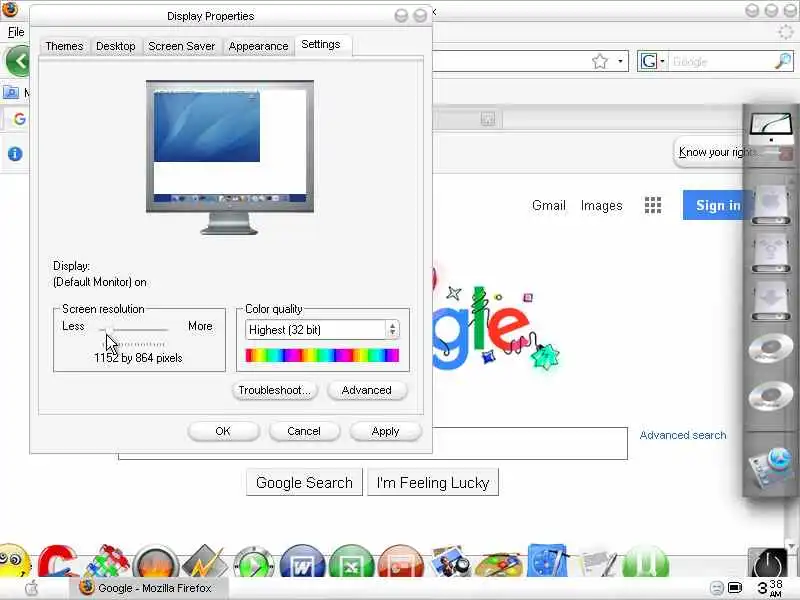Switch to the Appearance tab
The height and width of the screenshot is (600, 800).
tap(258, 46)
